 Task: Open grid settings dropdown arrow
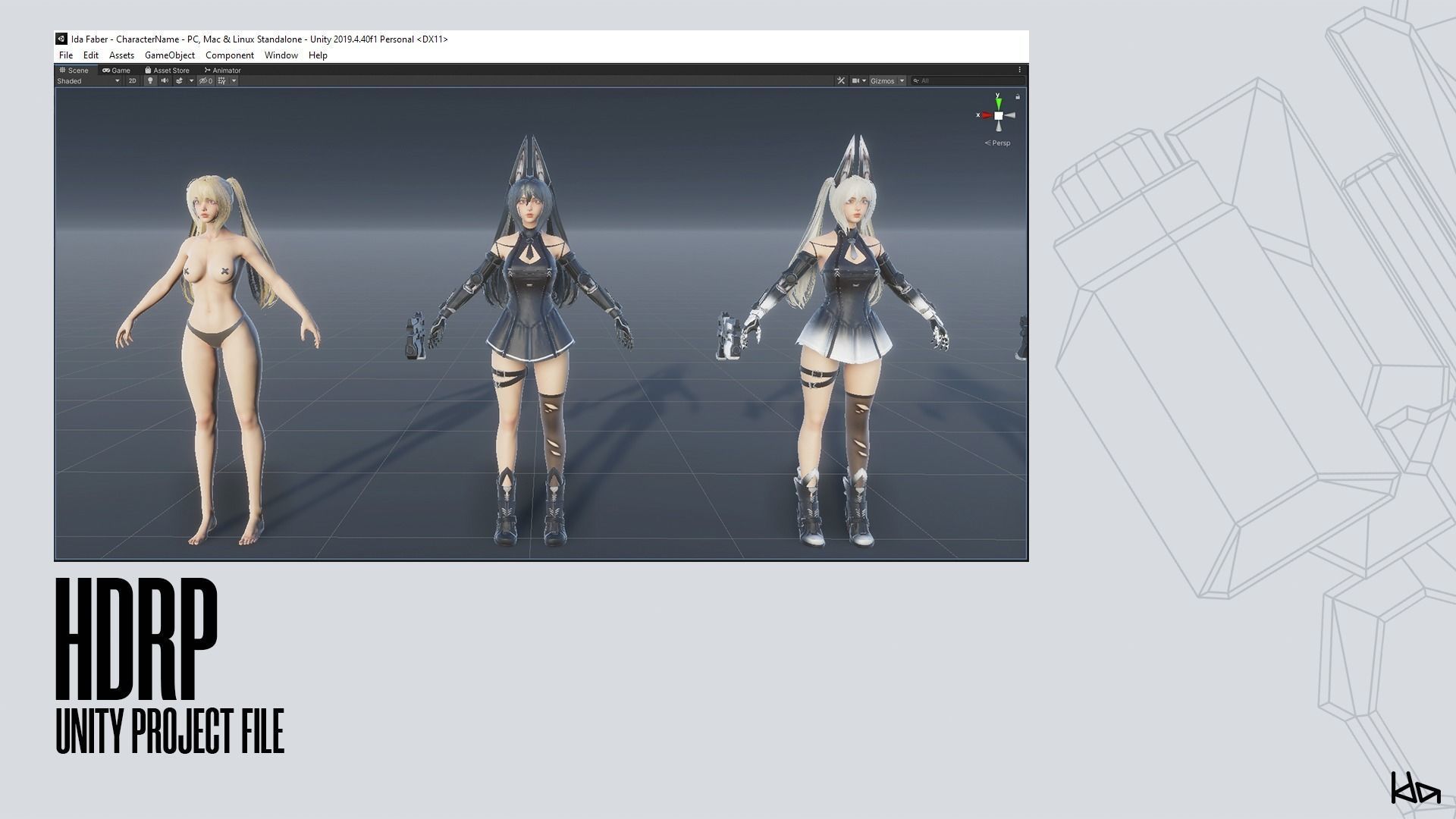click(x=234, y=81)
